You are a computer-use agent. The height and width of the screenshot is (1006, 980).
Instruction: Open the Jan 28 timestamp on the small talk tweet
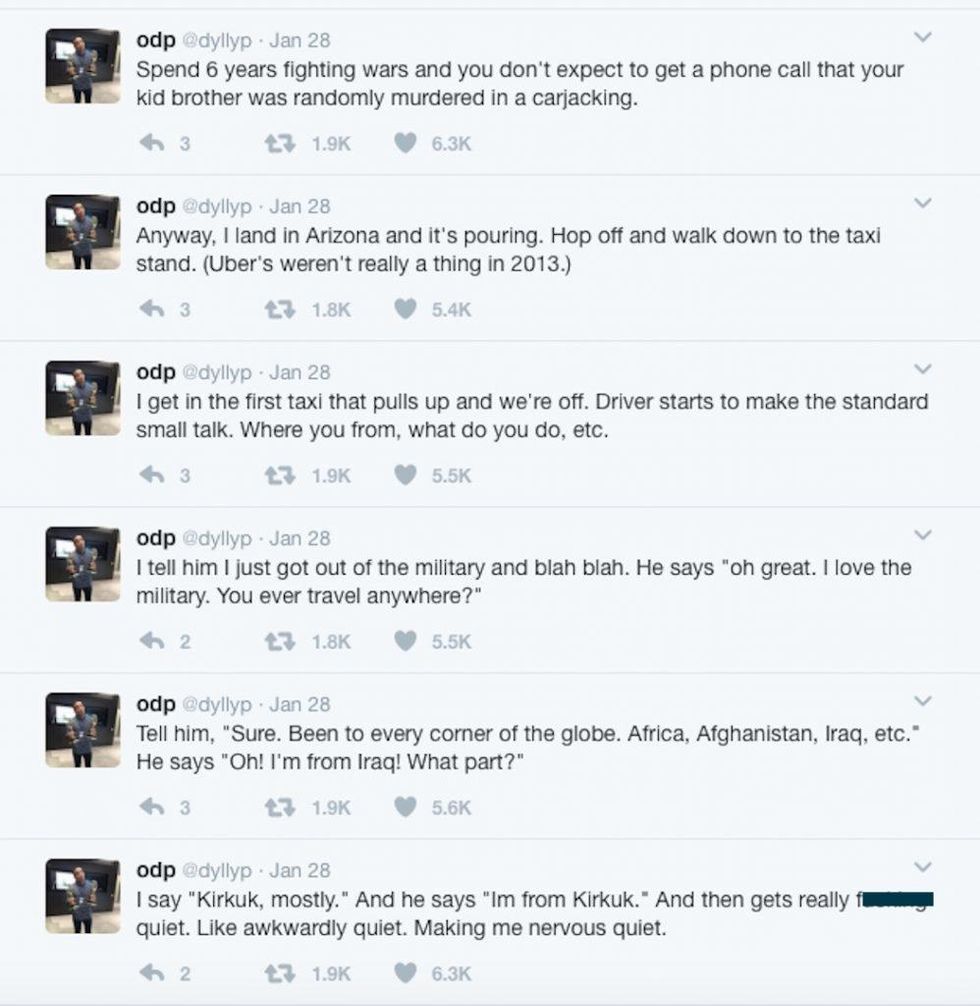pos(300,372)
